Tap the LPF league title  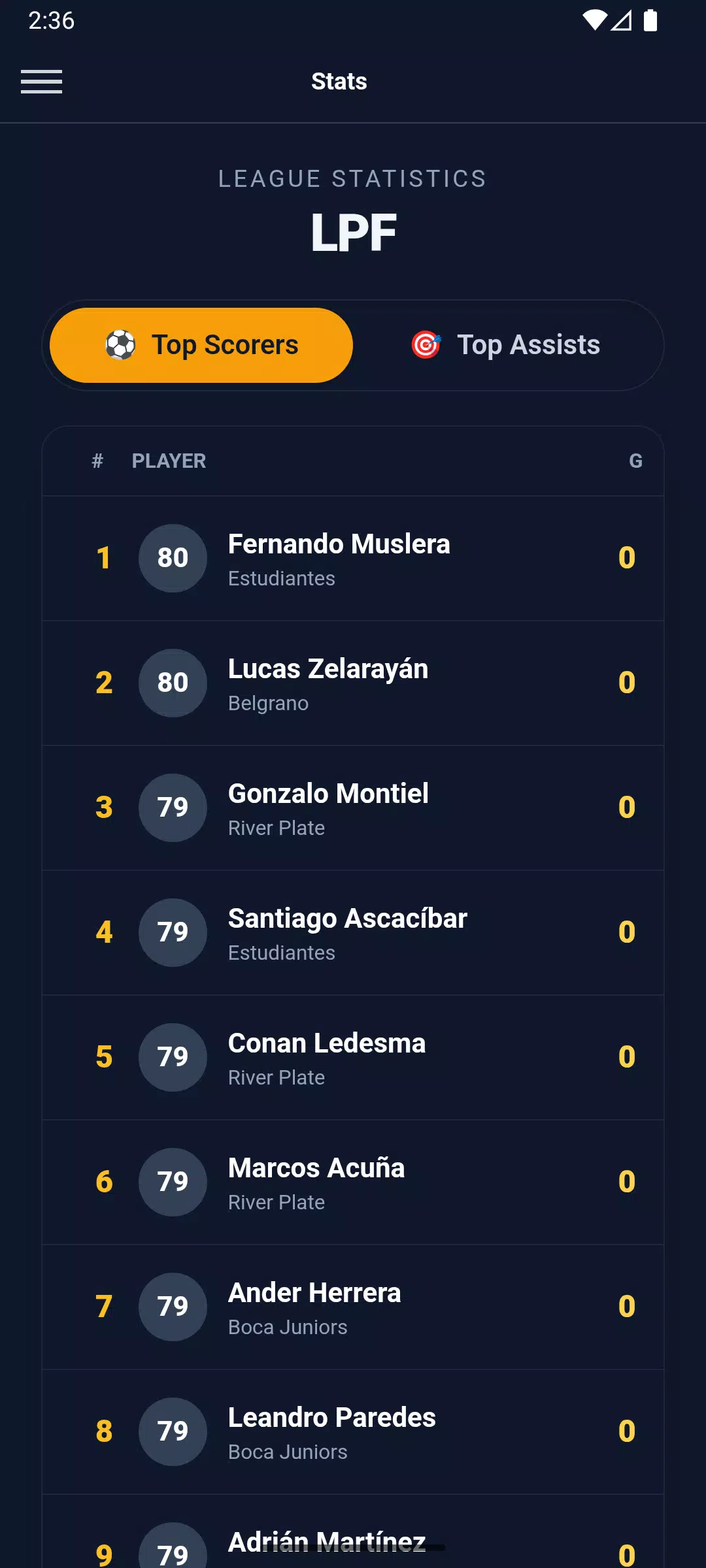click(x=353, y=233)
